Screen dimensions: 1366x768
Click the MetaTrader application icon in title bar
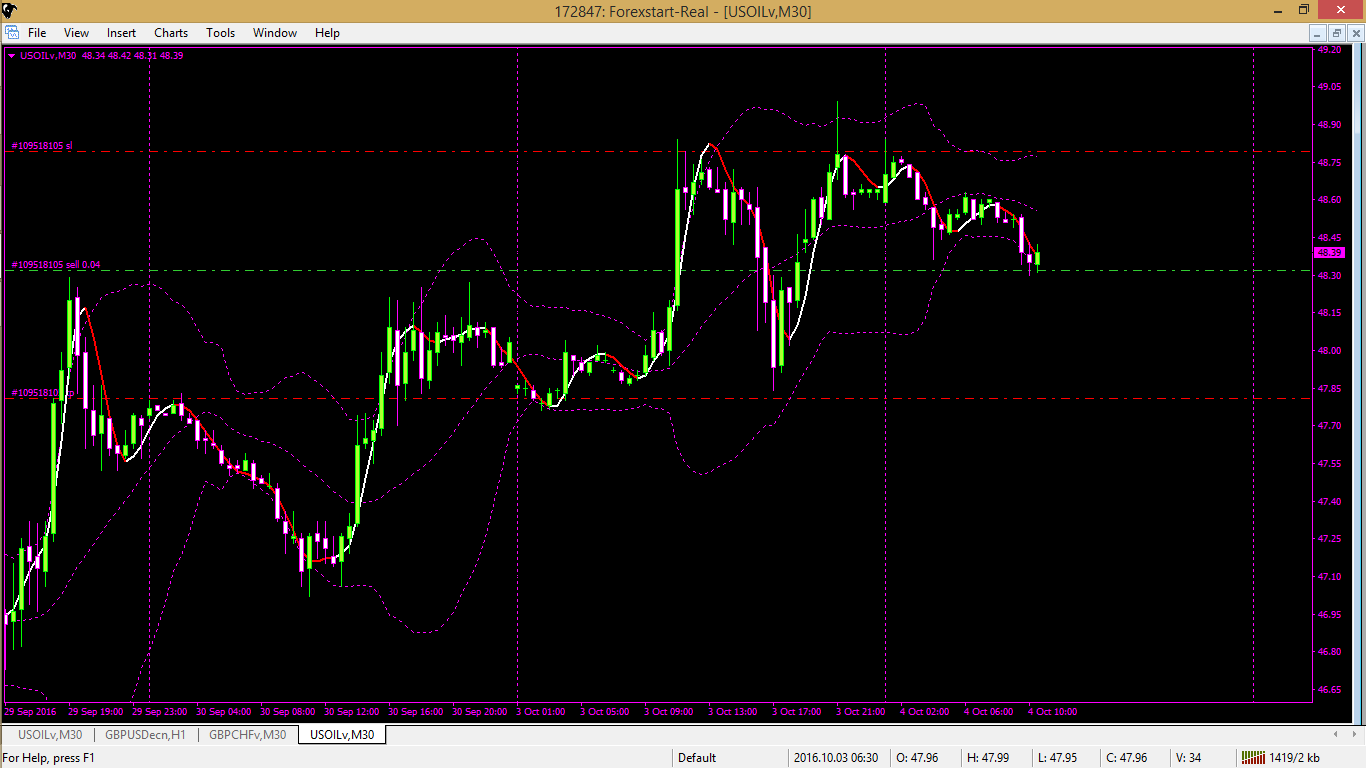[x=9, y=11]
